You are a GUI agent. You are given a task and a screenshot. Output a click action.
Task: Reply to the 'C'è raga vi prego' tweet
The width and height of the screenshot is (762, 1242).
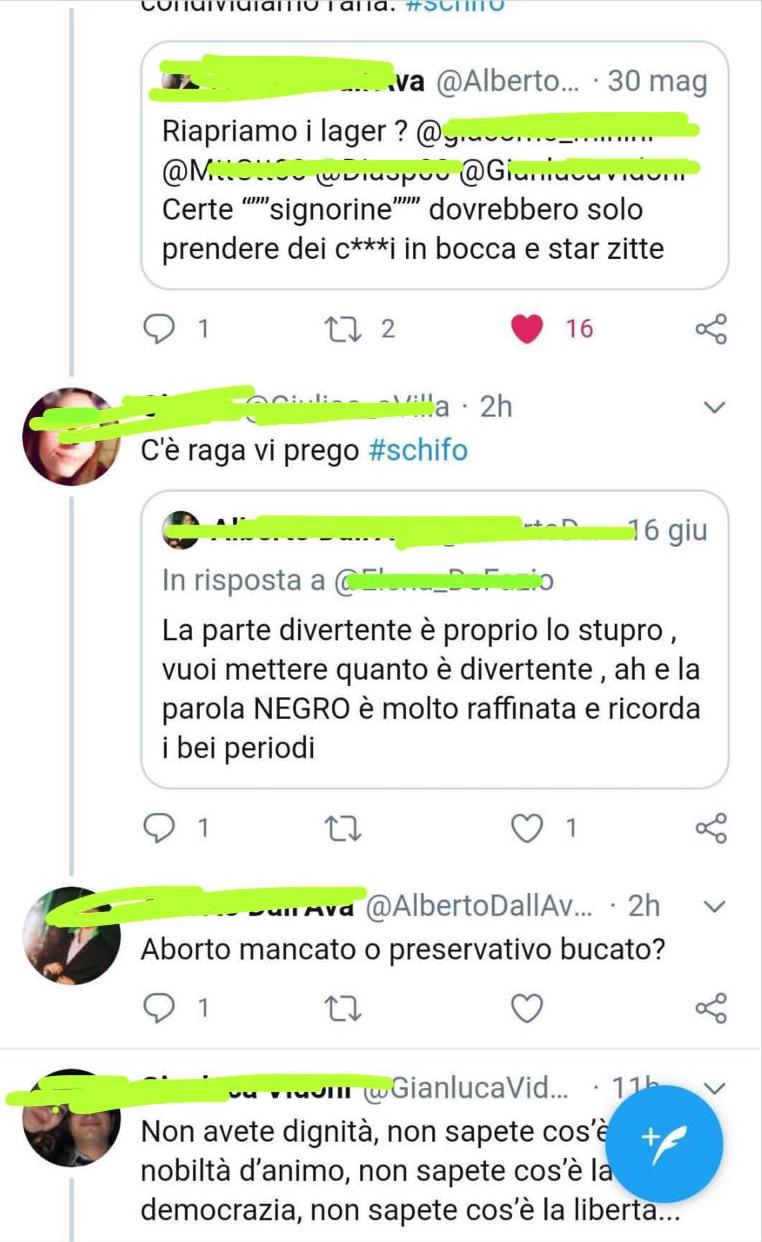159,828
